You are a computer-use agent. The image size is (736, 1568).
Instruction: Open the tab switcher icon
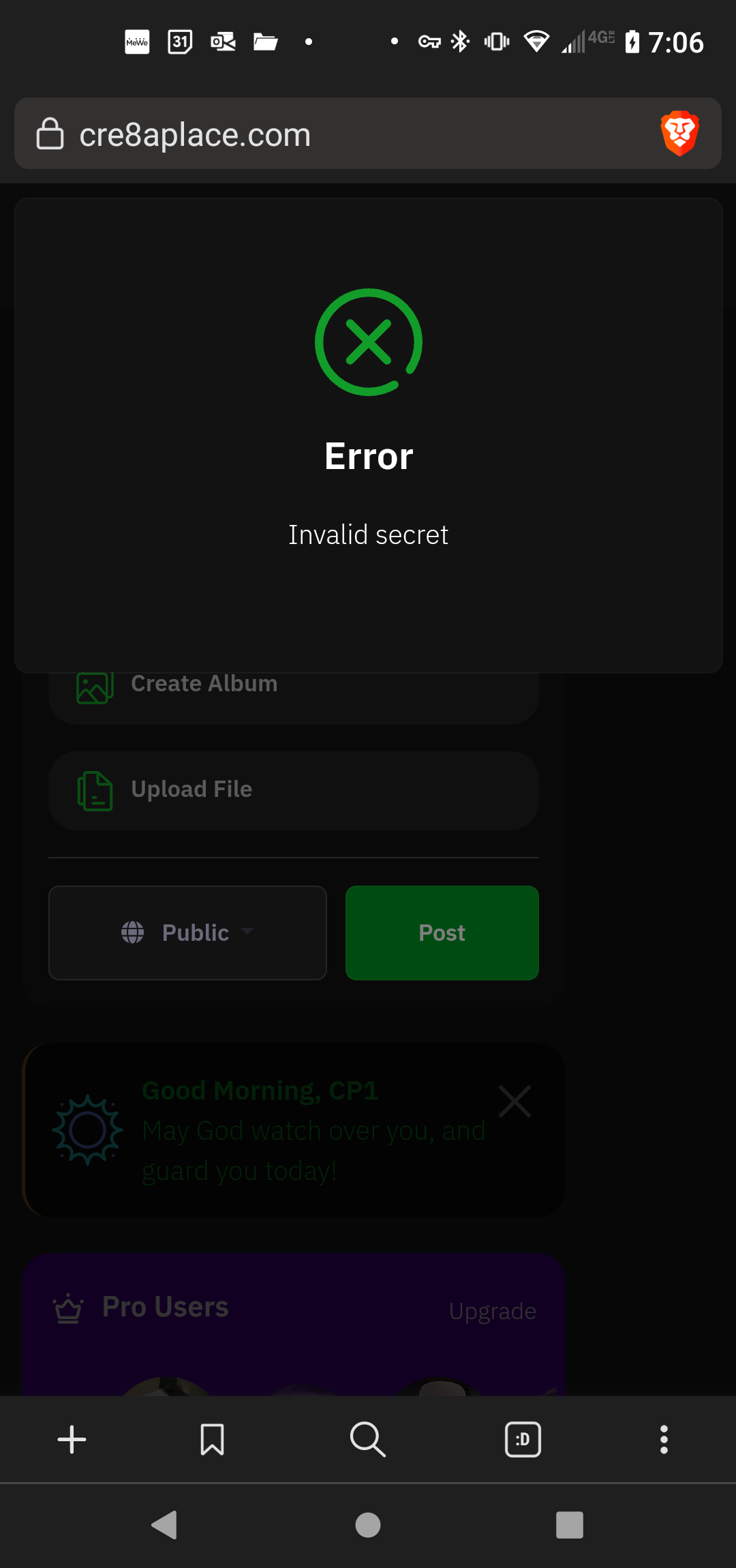(x=523, y=1439)
